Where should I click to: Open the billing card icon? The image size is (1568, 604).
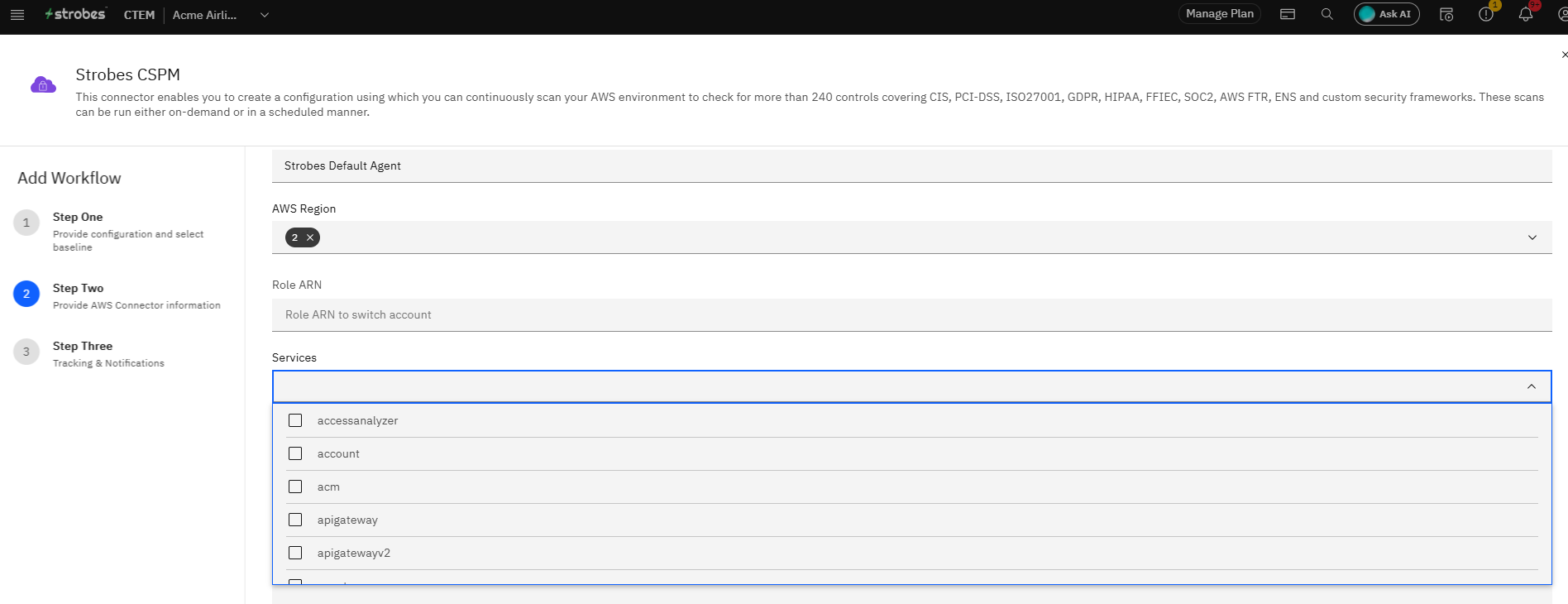pyautogui.click(x=1288, y=14)
